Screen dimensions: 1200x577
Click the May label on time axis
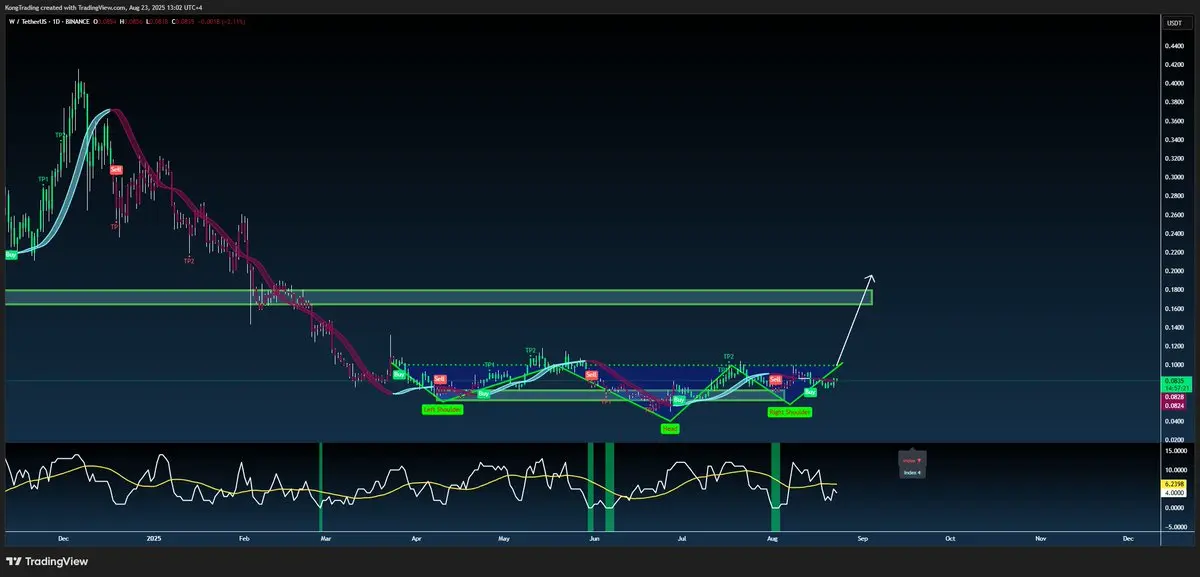pyautogui.click(x=504, y=537)
